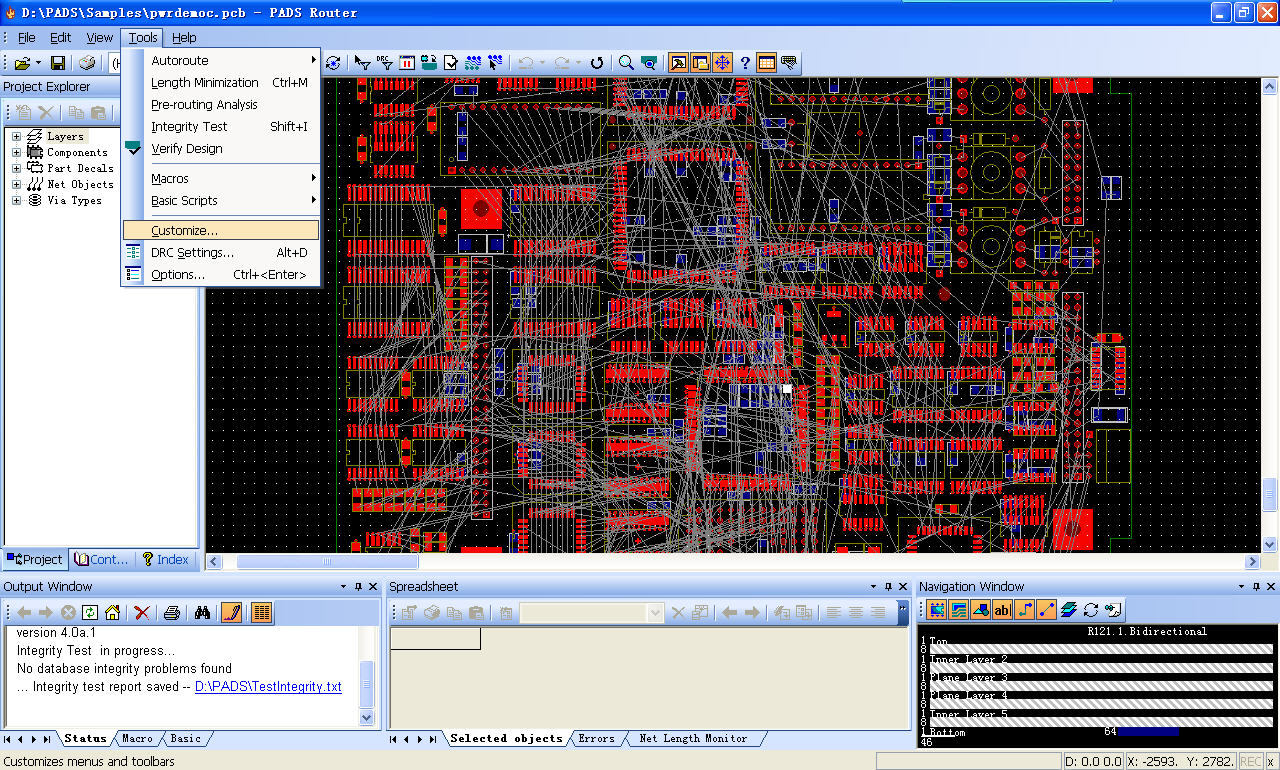
Task: Toggle the 'ab|' text display icon
Action: point(1003,610)
